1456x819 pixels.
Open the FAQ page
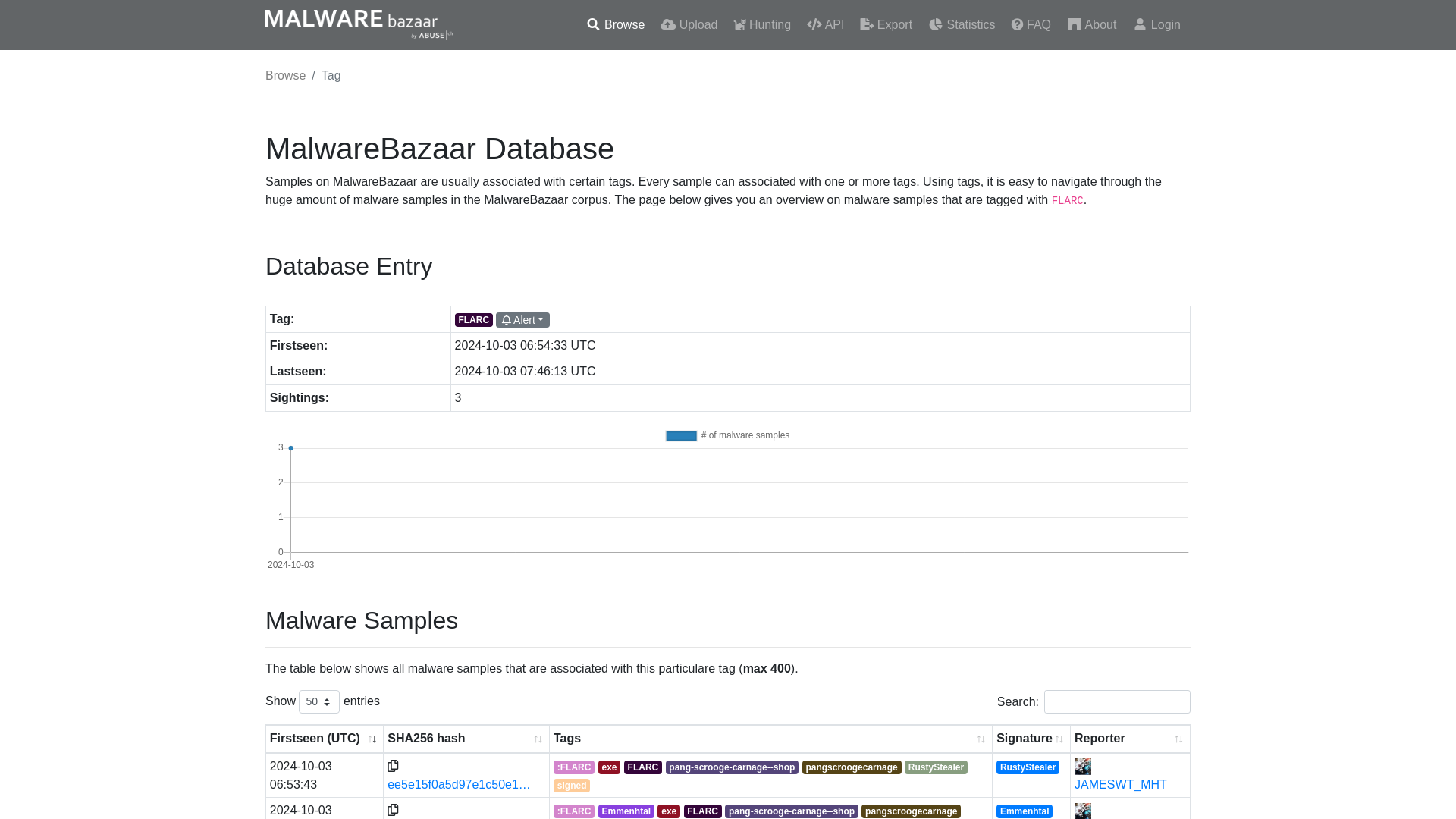[x=1031, y=25]
